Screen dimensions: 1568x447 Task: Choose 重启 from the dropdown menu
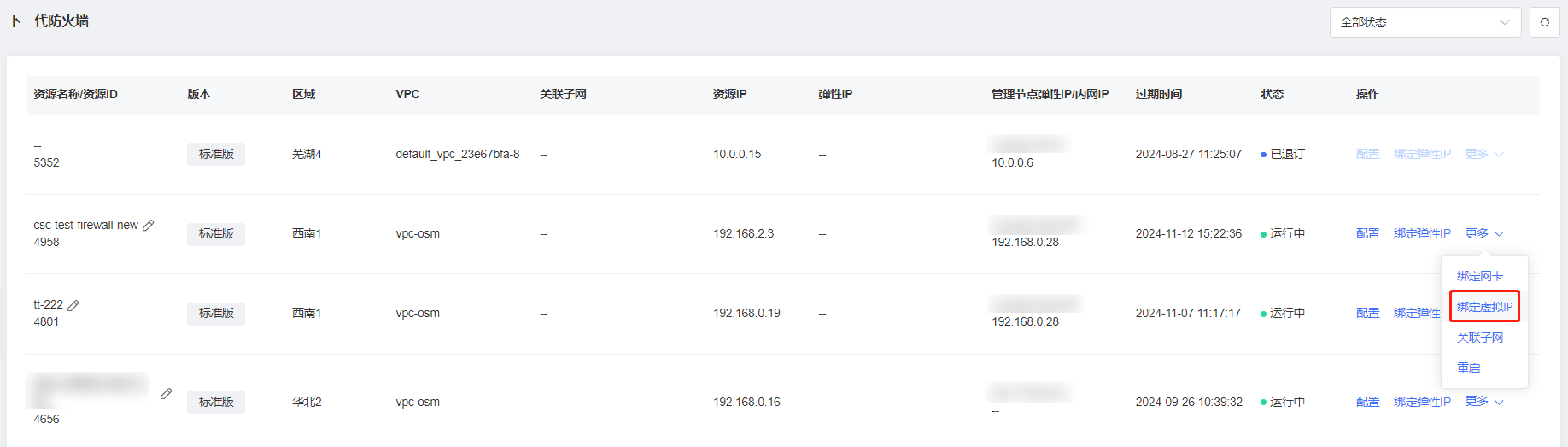[x=1469, y=368]
